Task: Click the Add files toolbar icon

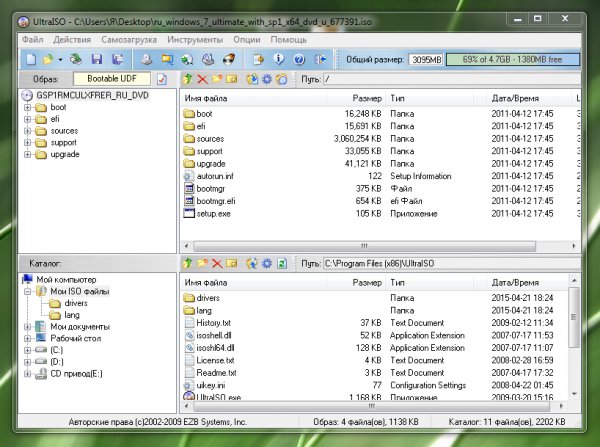Action: pyautogui.click(x=258, y=59)
